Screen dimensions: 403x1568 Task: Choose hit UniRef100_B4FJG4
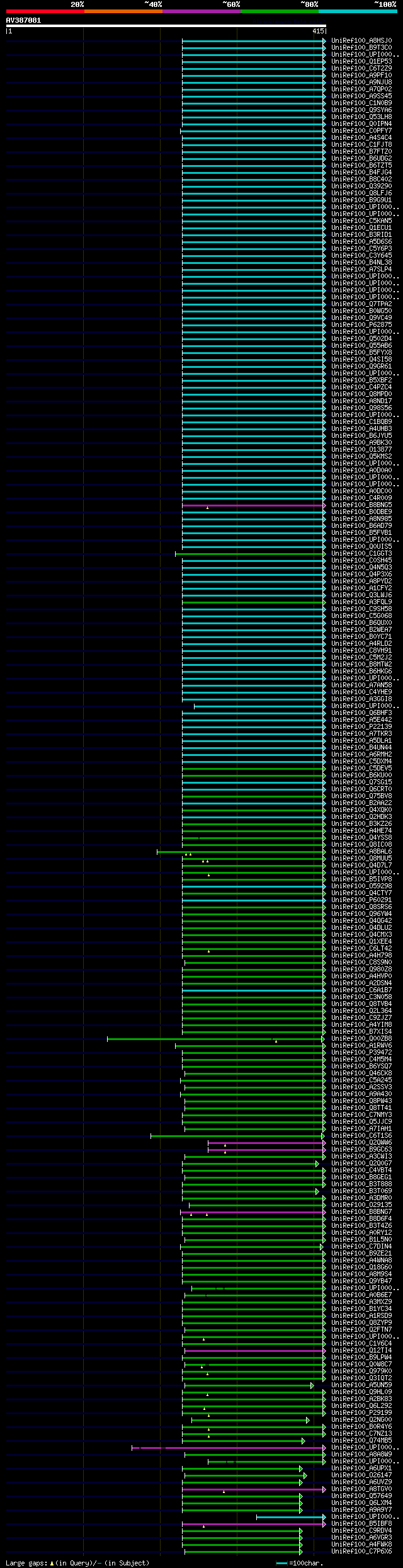coord(361,173)
